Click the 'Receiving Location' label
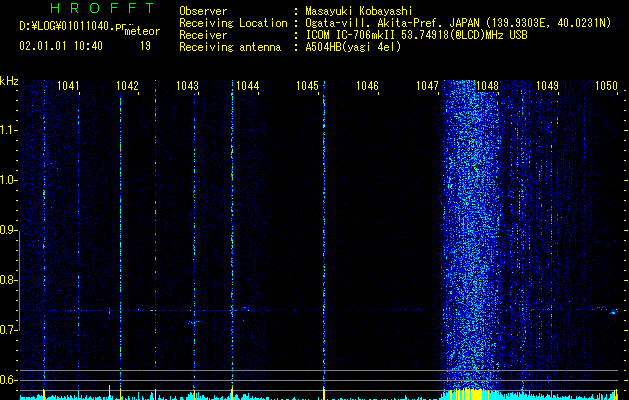Screen dimensions: 629x400 [233, 23]
